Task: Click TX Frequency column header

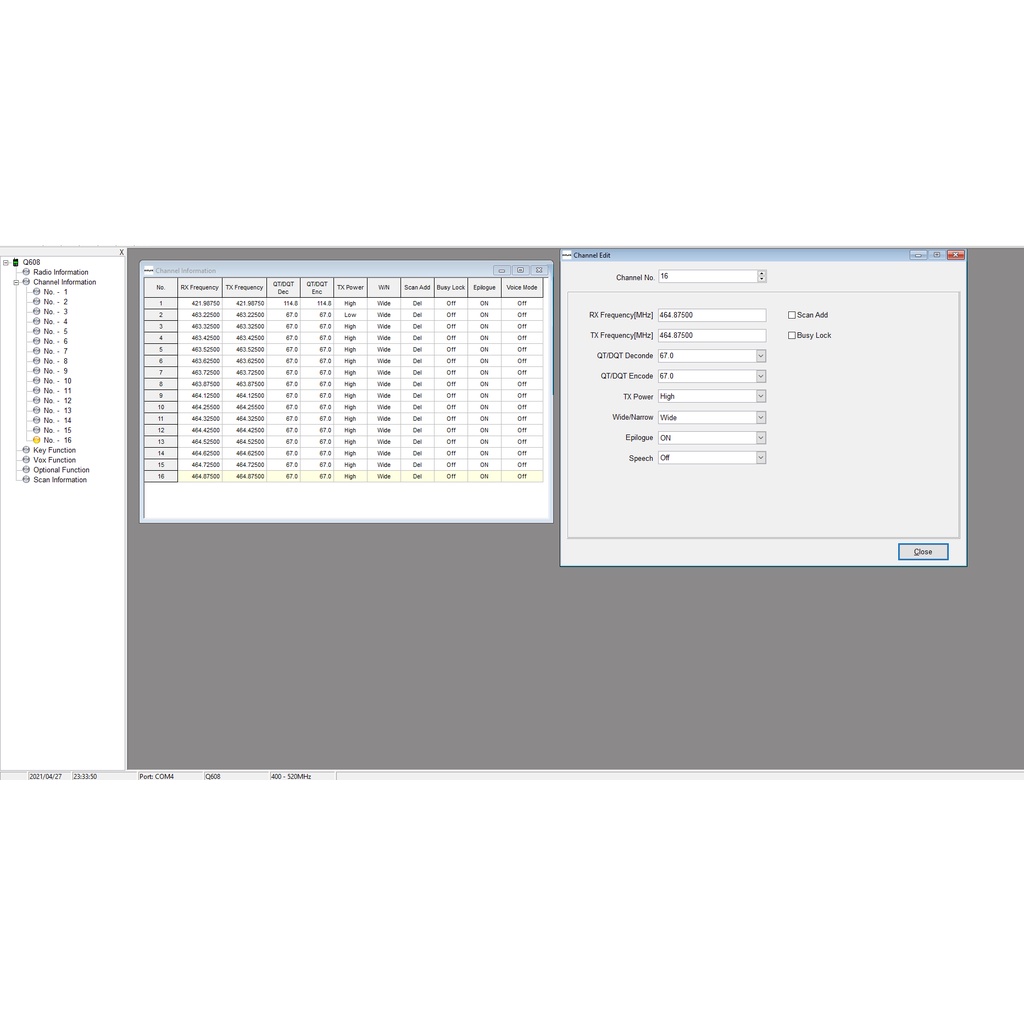Action: pos(244,287)
